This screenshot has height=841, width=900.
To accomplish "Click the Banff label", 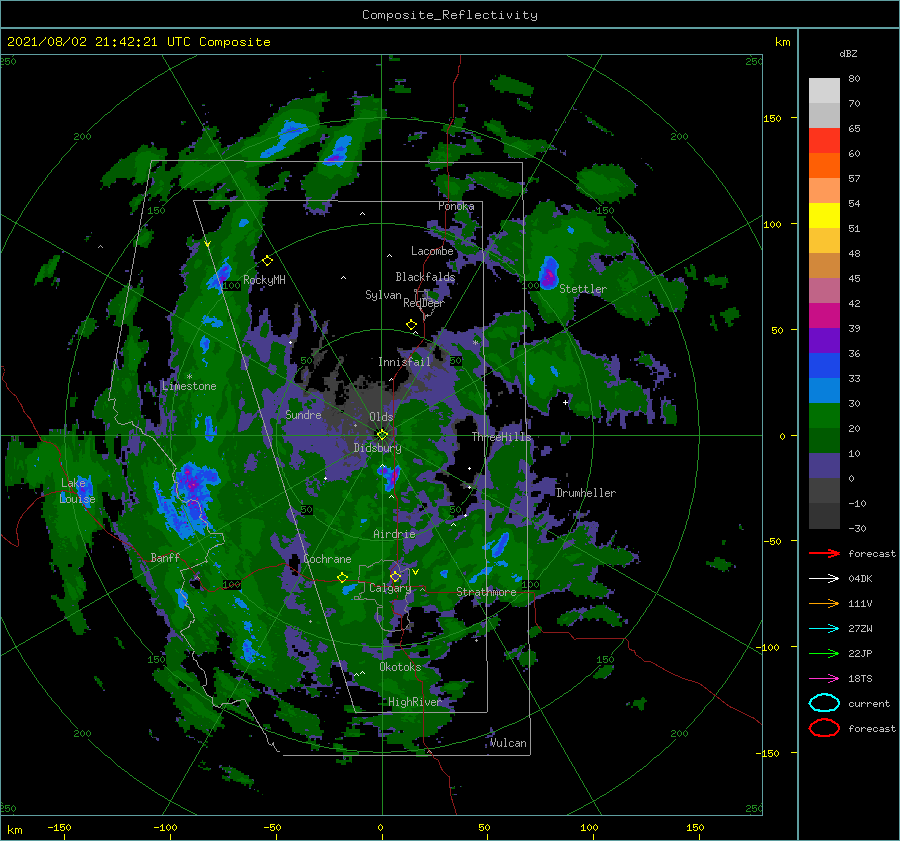I will click(165, 557).
